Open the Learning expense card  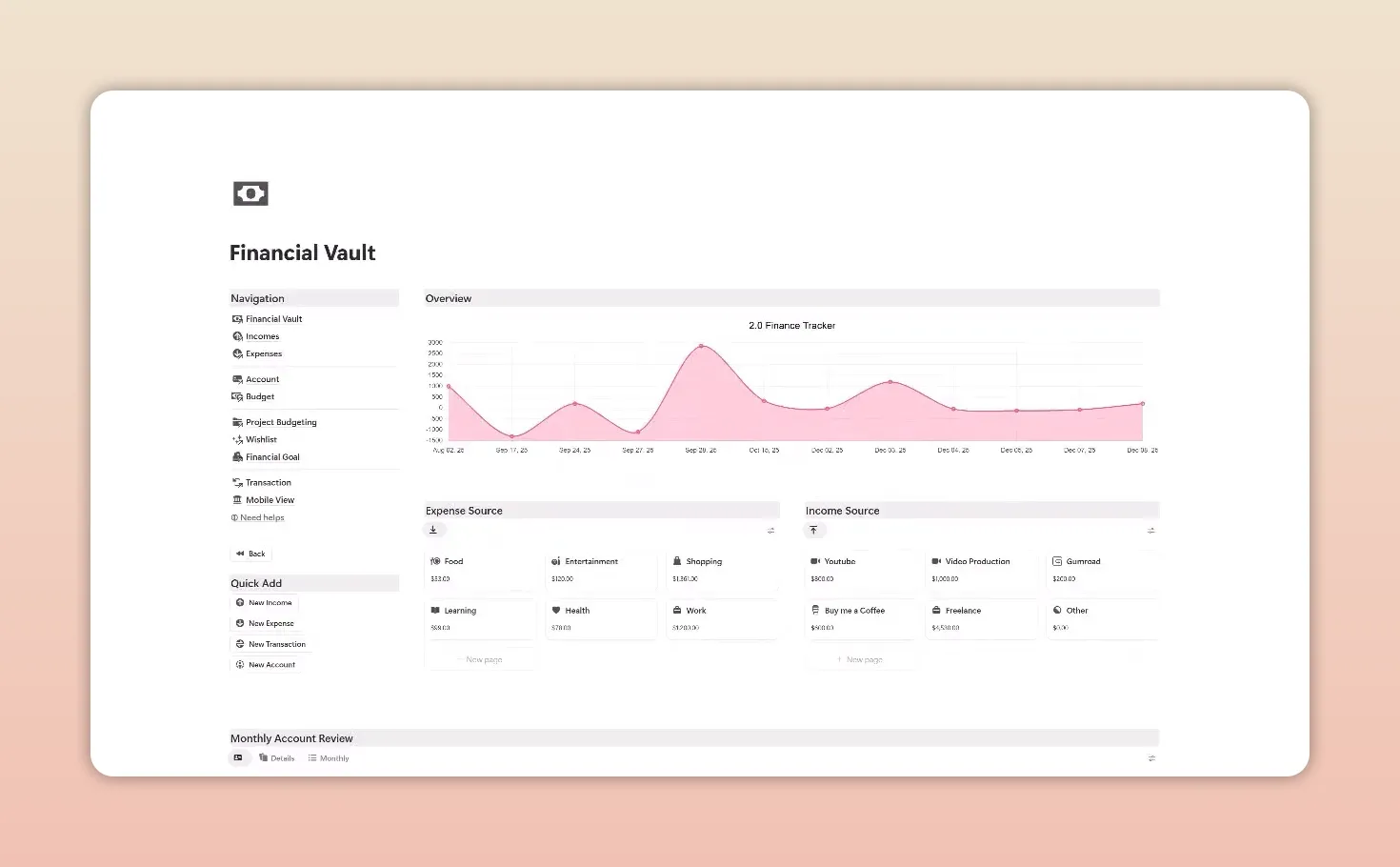point(480,619)
